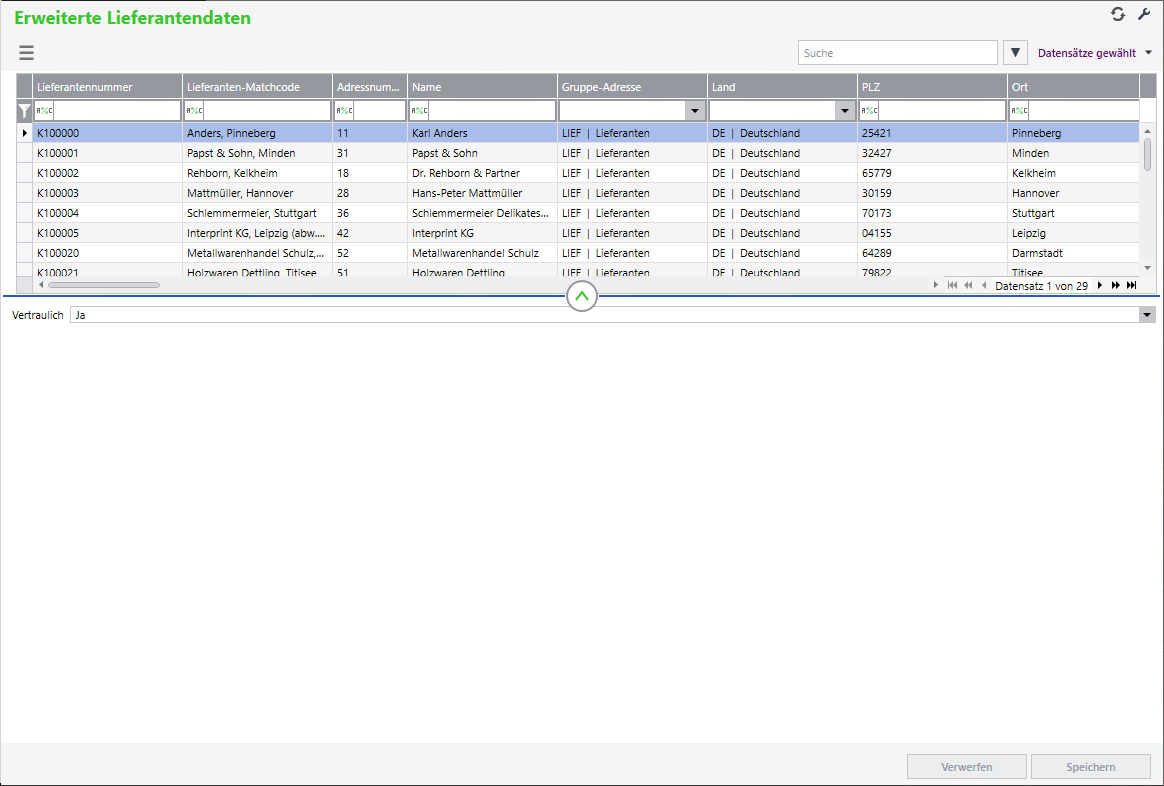Click the Verwerfen button
Viewport: 1164px width, 786px height.
coord(966,767)
